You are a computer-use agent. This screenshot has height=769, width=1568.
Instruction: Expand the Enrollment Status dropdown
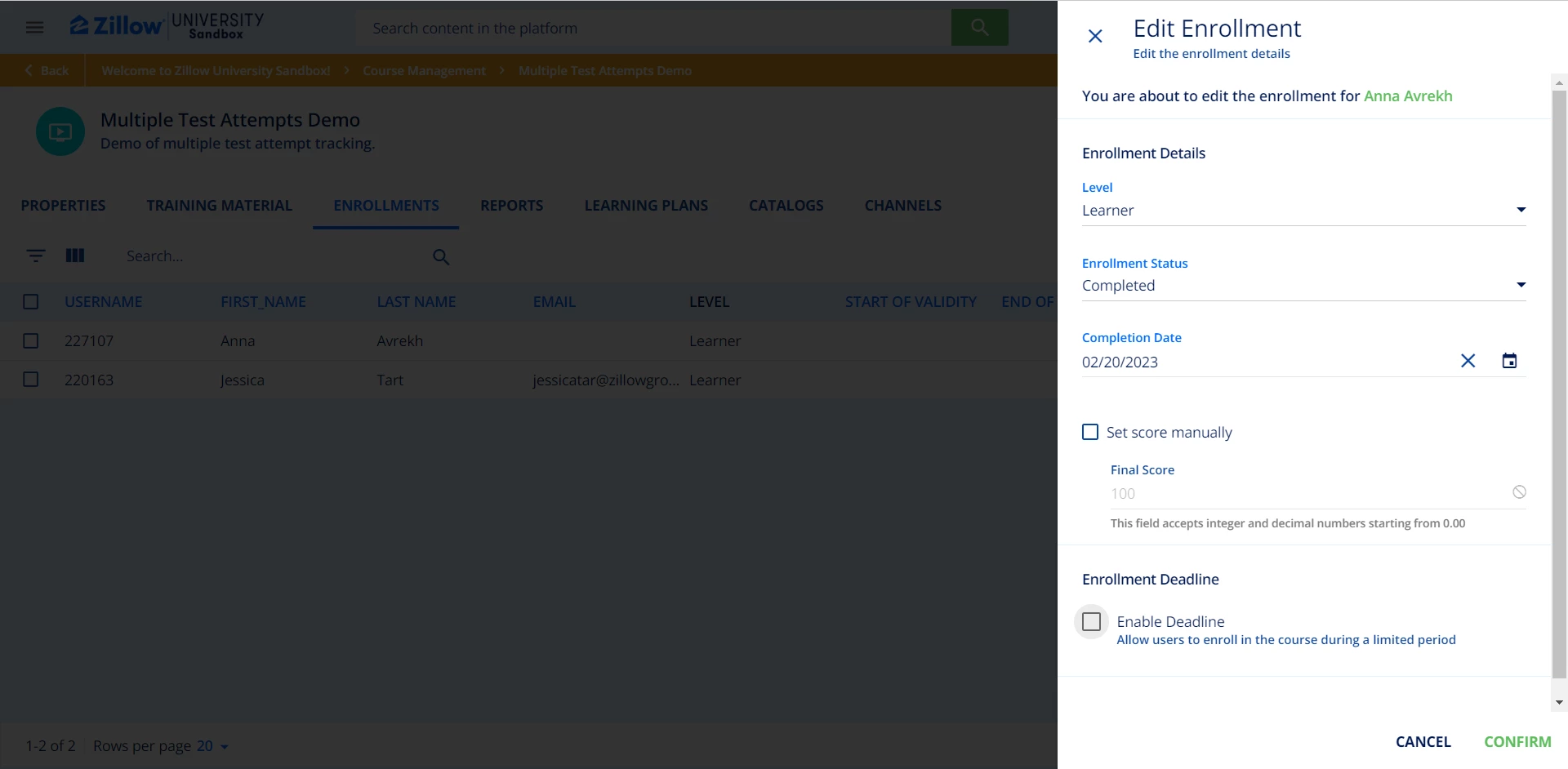coord(1304,286)
